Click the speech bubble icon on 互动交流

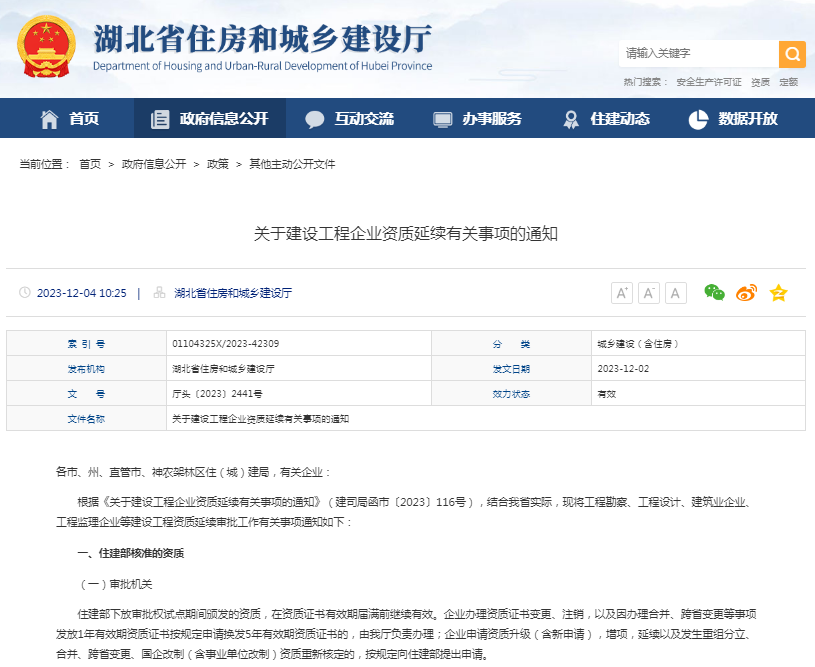point(313,118)
